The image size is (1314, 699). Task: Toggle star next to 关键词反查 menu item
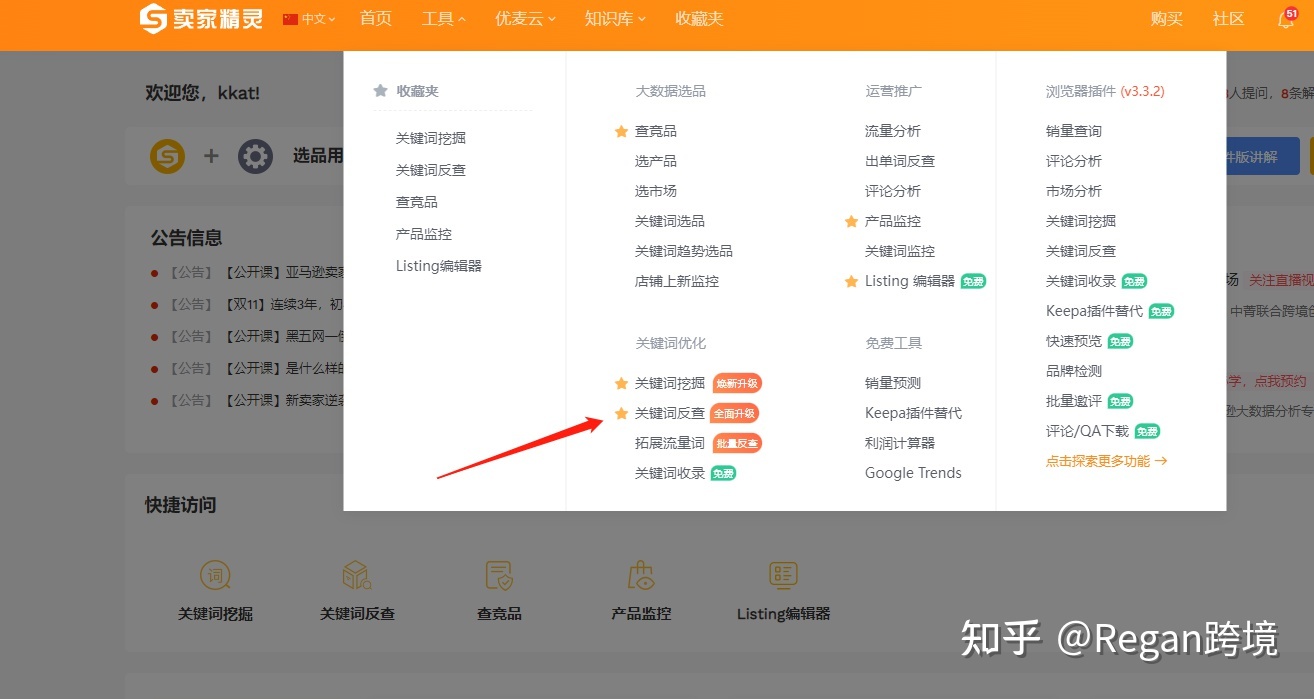pyautogui.click(x=621, y=413)
